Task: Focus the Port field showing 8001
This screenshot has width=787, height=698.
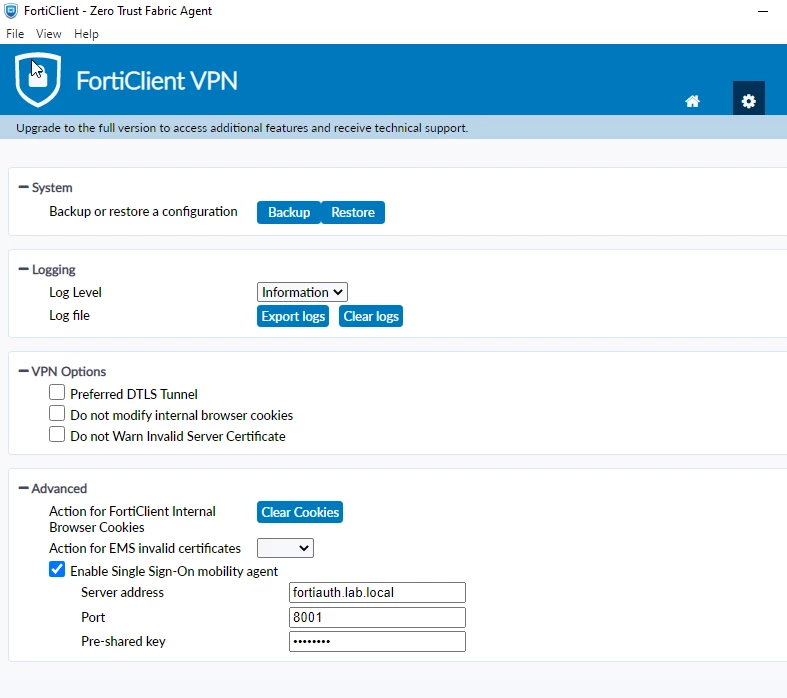Action: [x=377, y=617]
